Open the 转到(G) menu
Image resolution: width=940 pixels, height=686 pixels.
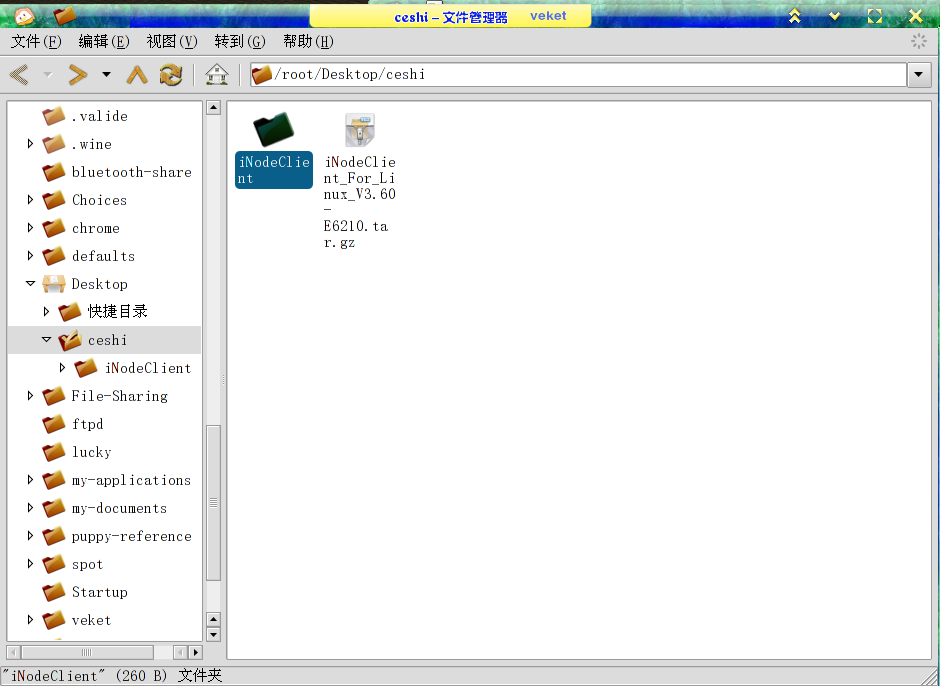(x=240, y=41)
